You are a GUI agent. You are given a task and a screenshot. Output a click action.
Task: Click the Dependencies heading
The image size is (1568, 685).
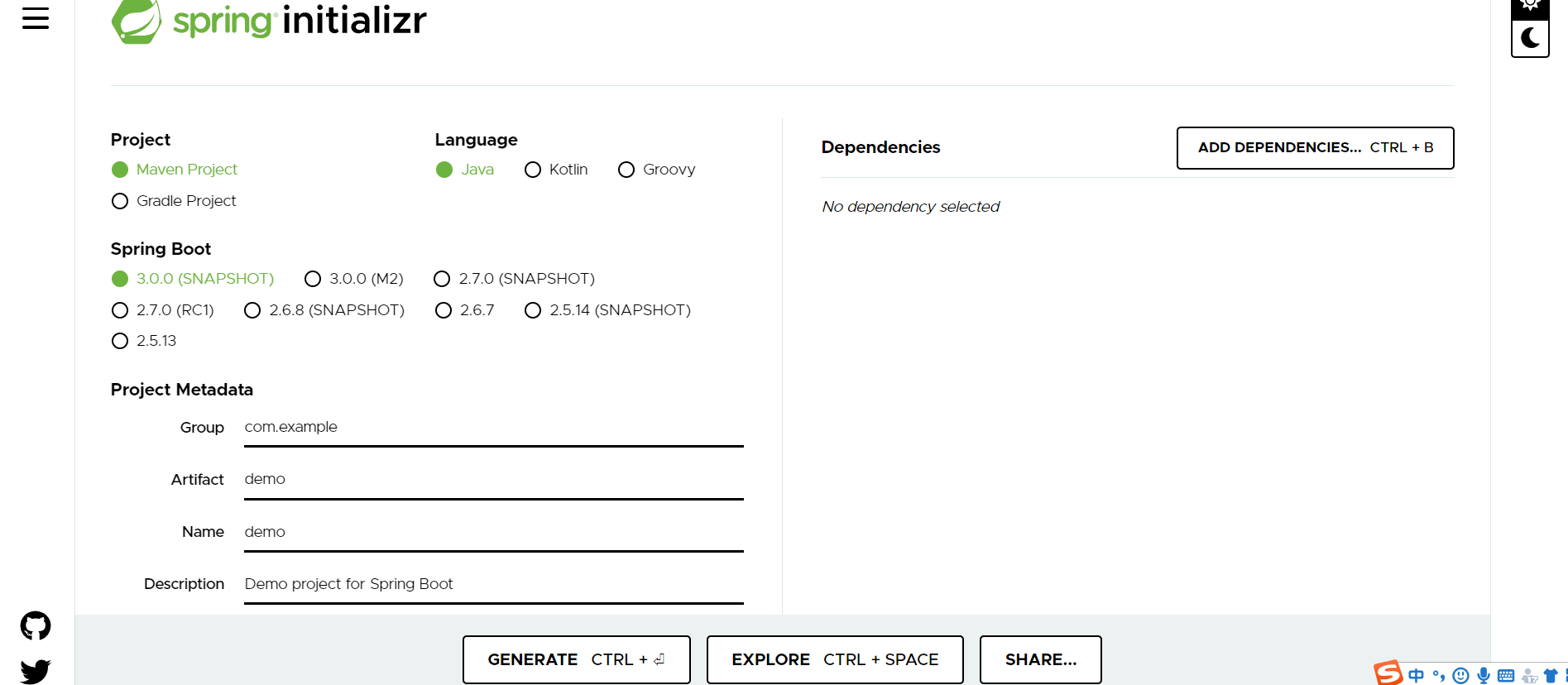click(880, 147)
